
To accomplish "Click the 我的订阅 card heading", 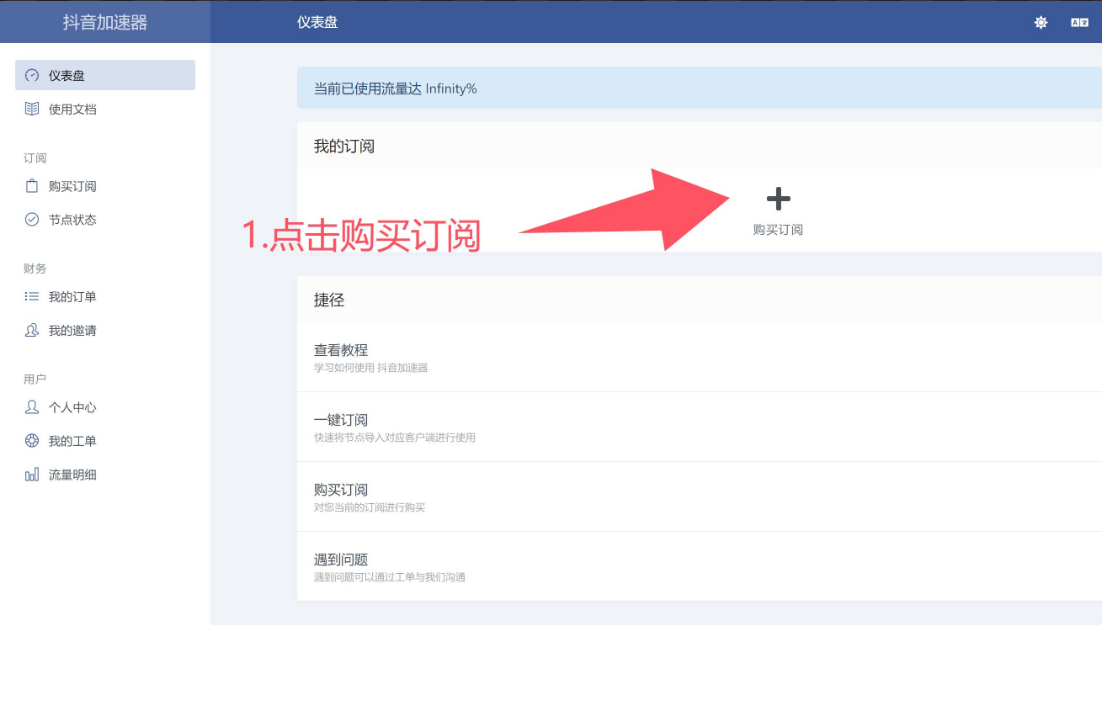I will [344, 146].
